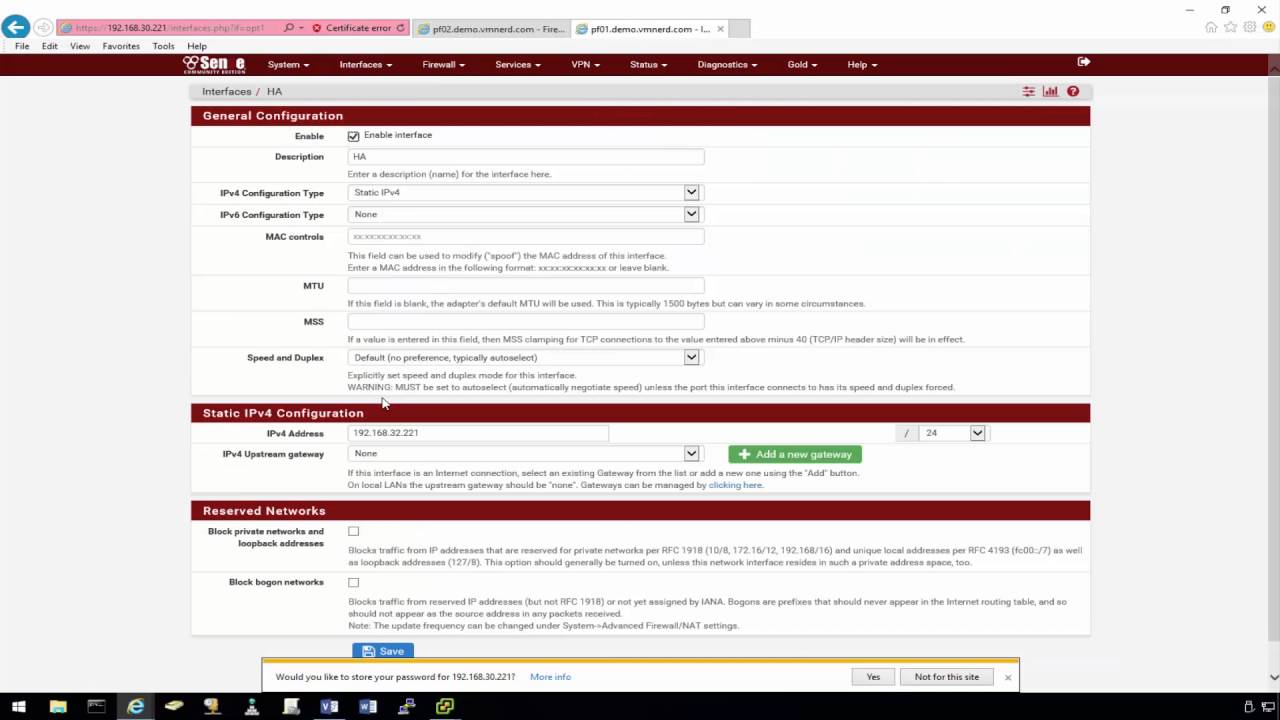
Task: Click the browser Back arrow button
Action: (x=15, y=28)
